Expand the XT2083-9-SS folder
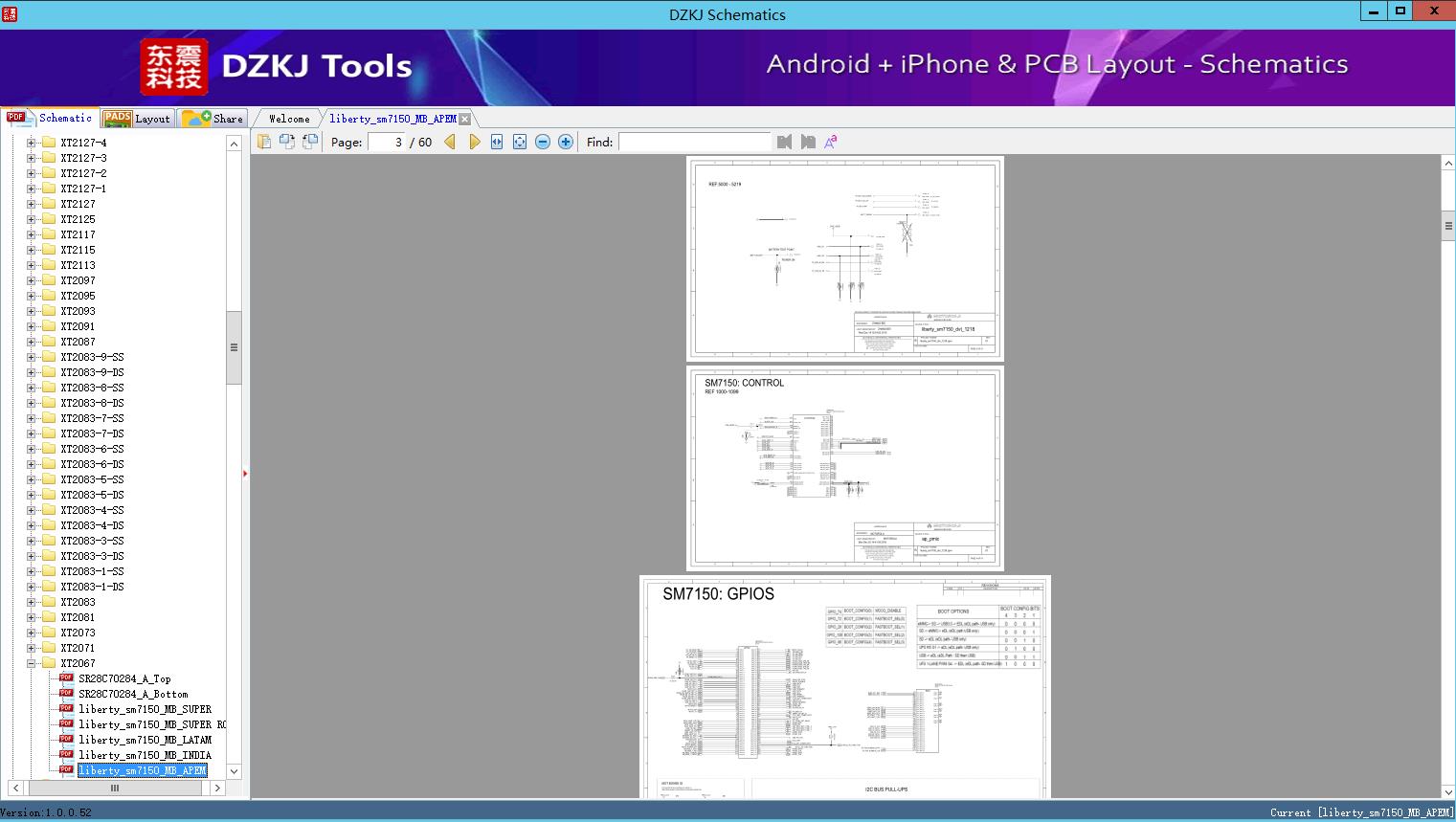This screenshot has width=1456, height=822. (x=31, y=357)
